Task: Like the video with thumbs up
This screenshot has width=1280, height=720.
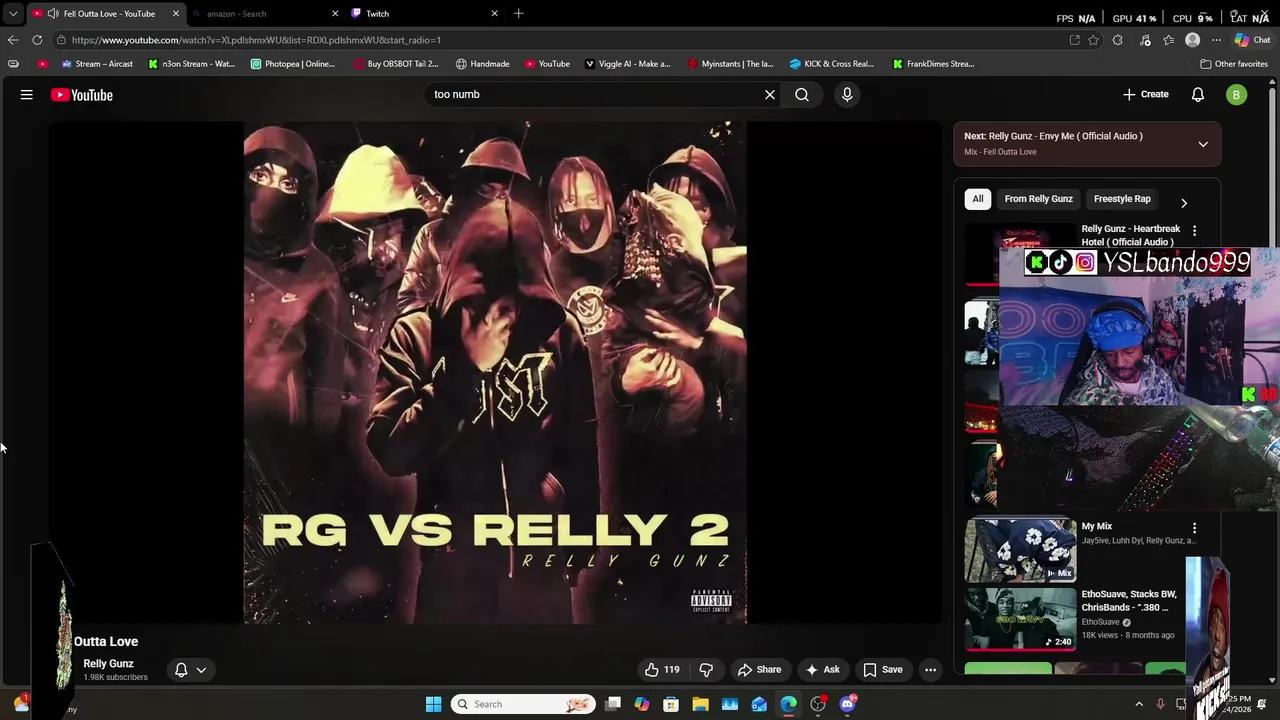Action: (x=662, y=670)
